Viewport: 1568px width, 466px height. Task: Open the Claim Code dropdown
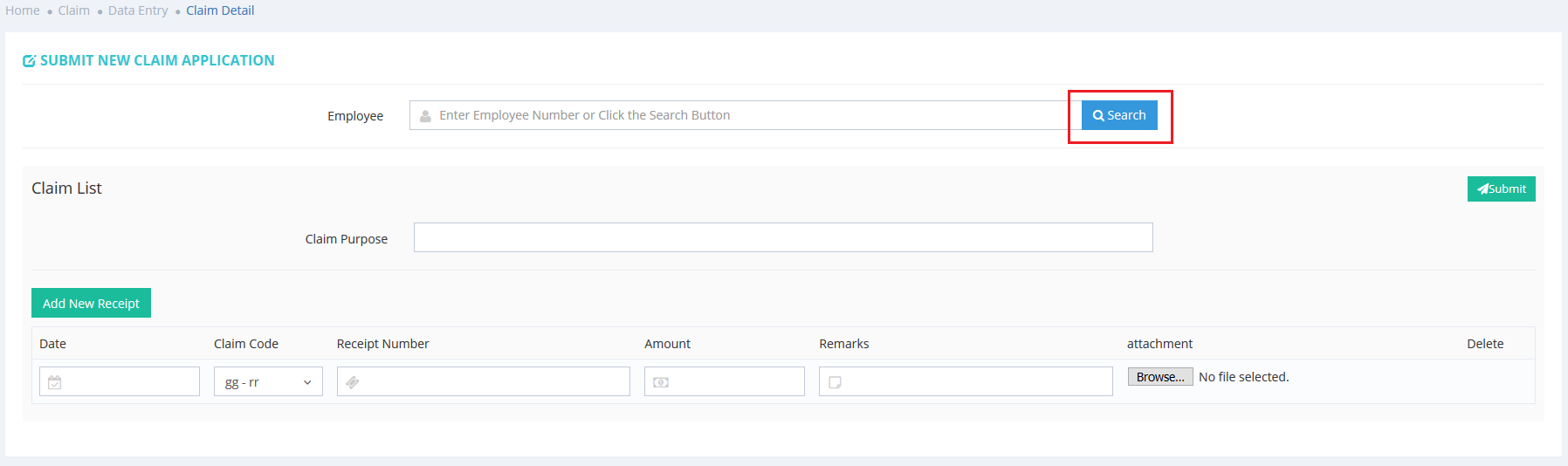tap(268, 381)
